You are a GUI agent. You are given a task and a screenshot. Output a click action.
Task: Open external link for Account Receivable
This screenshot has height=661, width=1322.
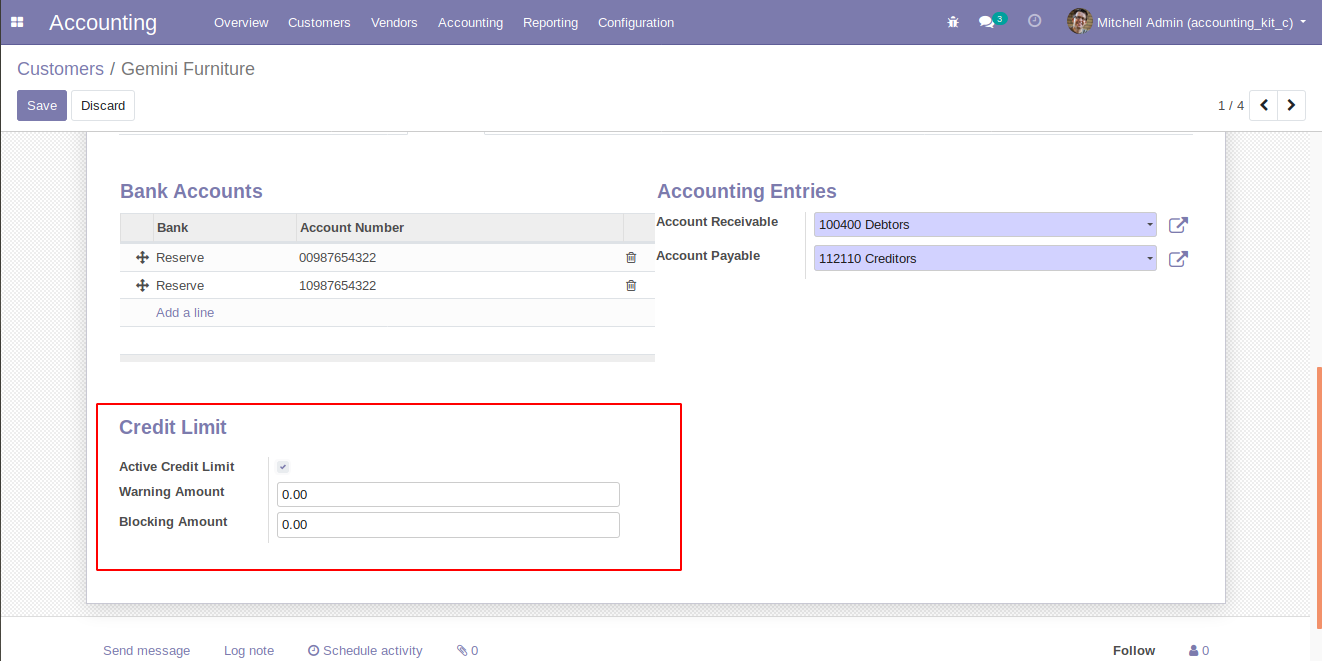point(1178,226)
